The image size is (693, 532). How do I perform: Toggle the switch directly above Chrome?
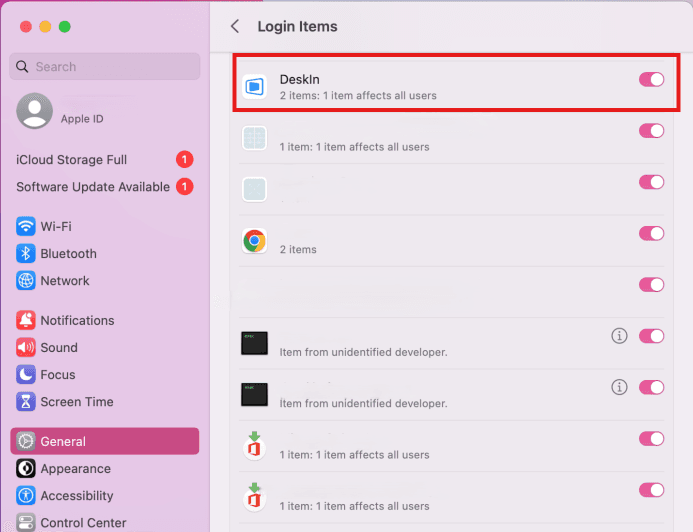[651, 182]
